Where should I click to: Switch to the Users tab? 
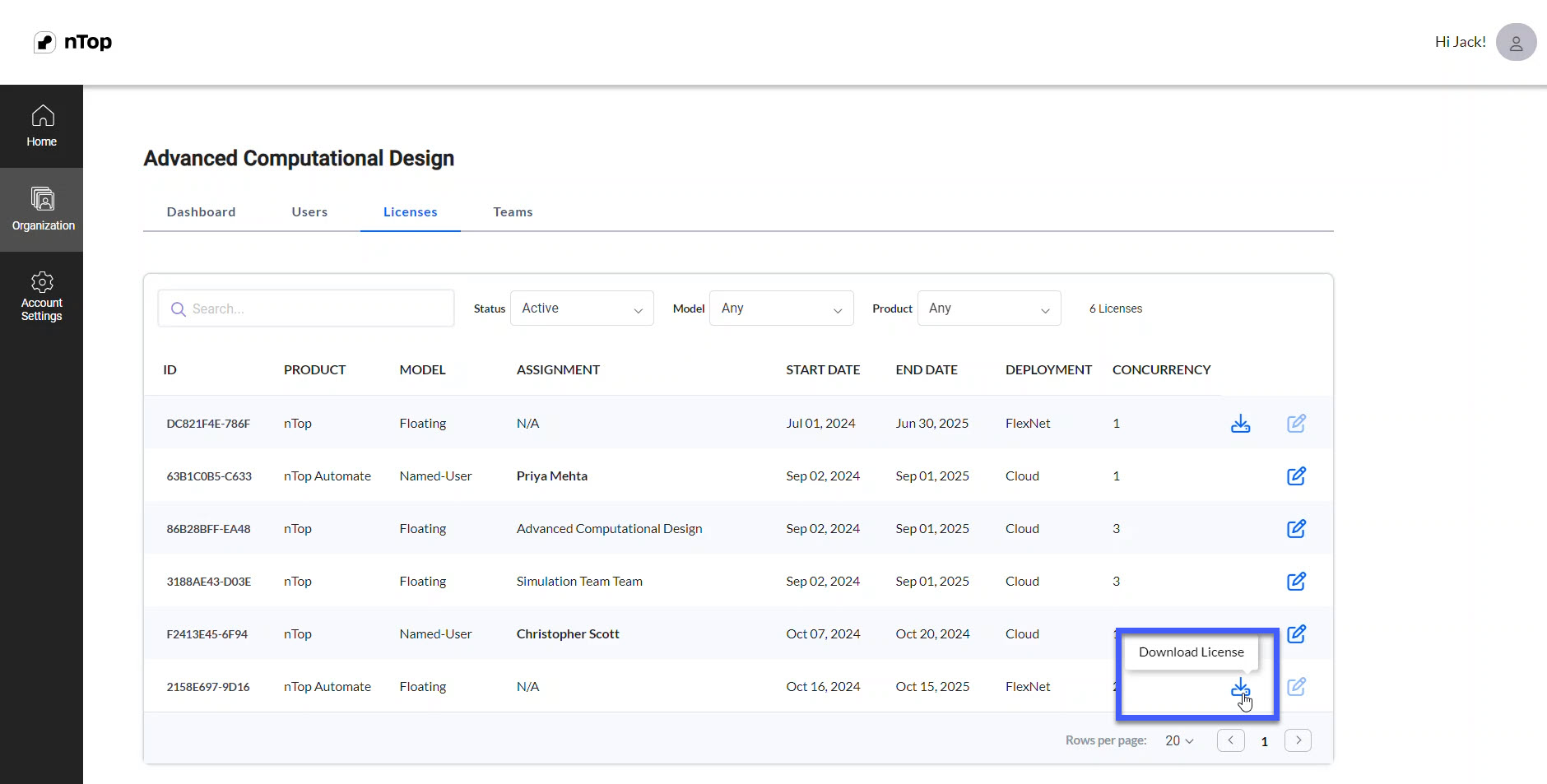point(309,212)
